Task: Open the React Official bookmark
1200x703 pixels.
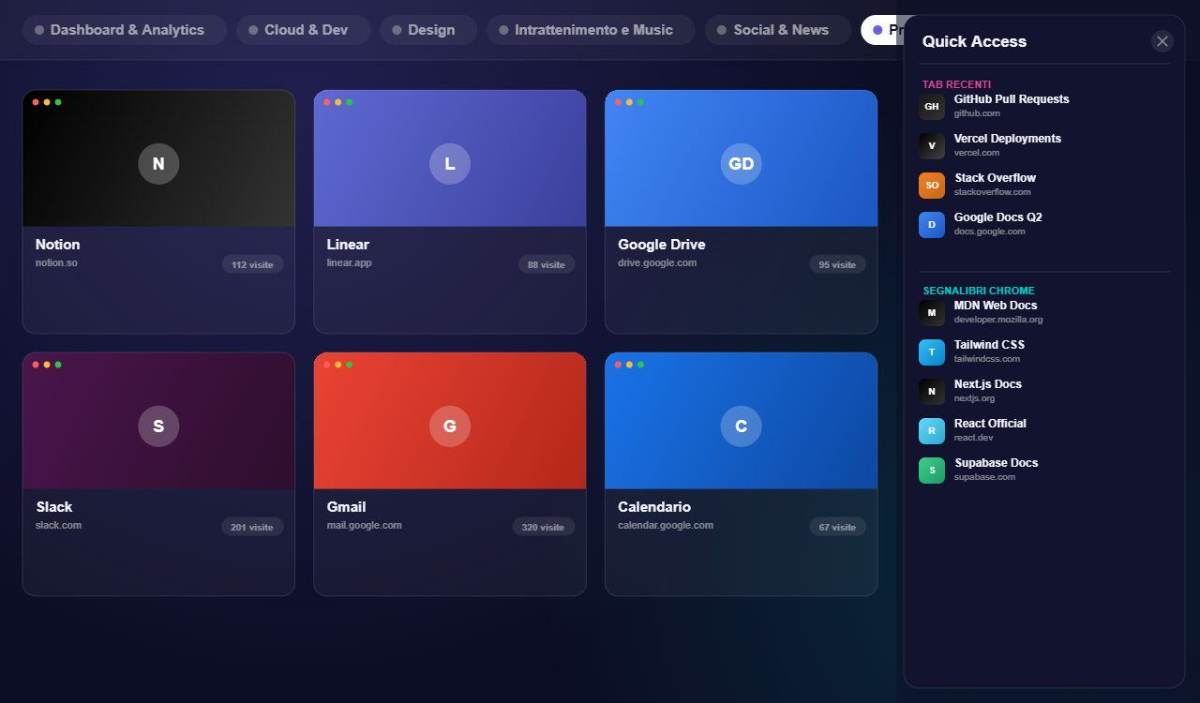Action: 1044,430
